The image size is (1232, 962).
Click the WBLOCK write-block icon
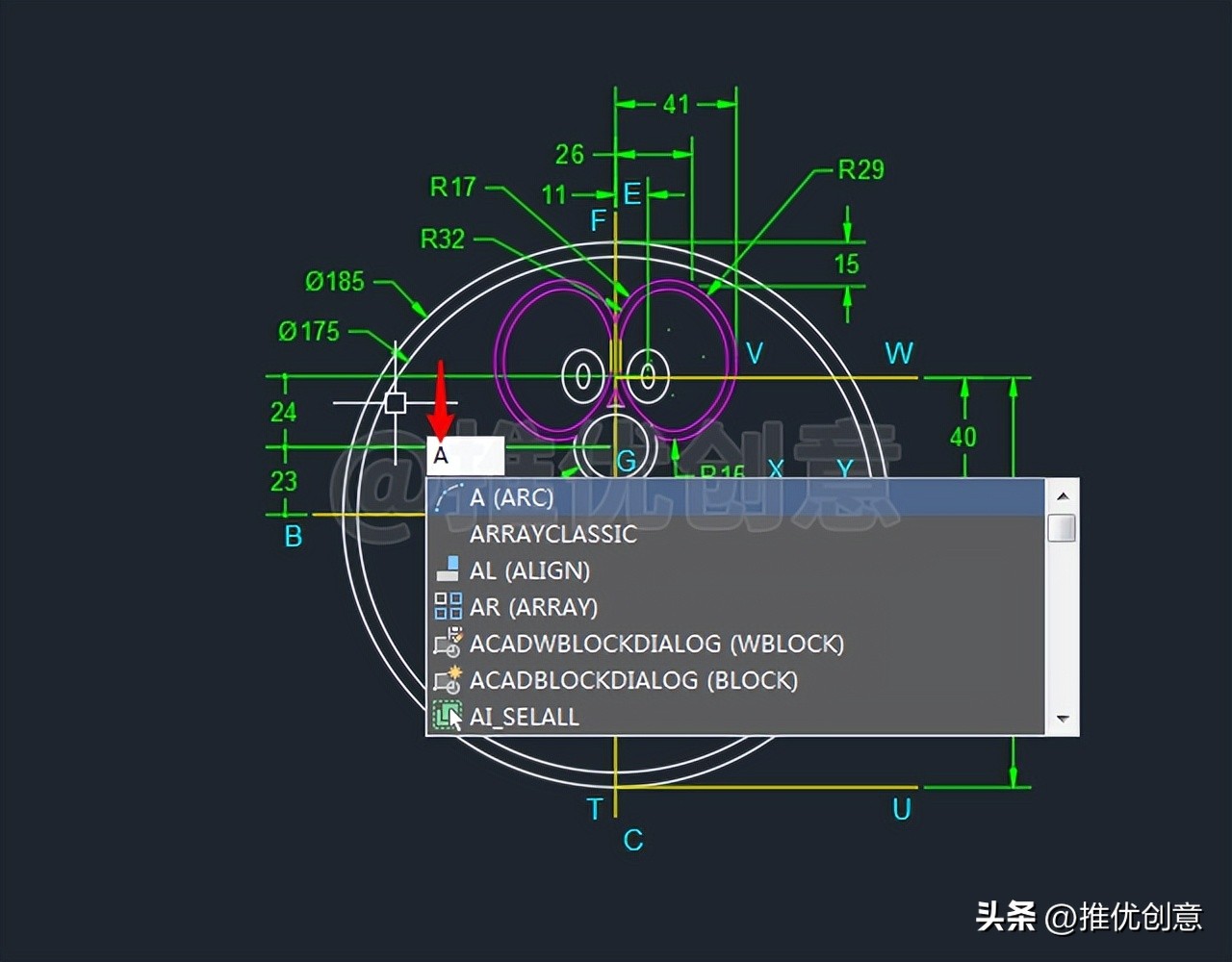tap(447, 643)
